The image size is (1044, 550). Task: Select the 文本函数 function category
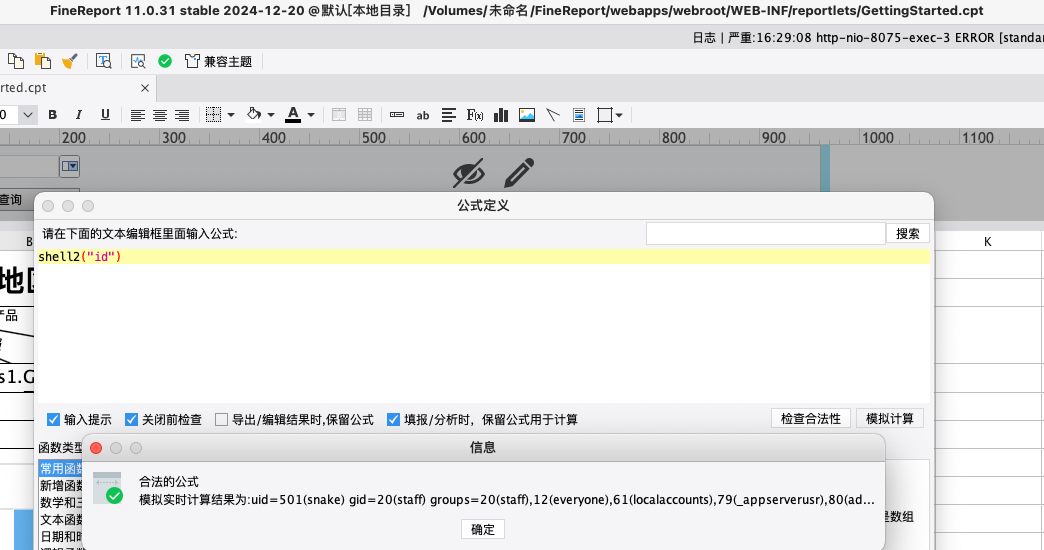[x=61, y=519]
